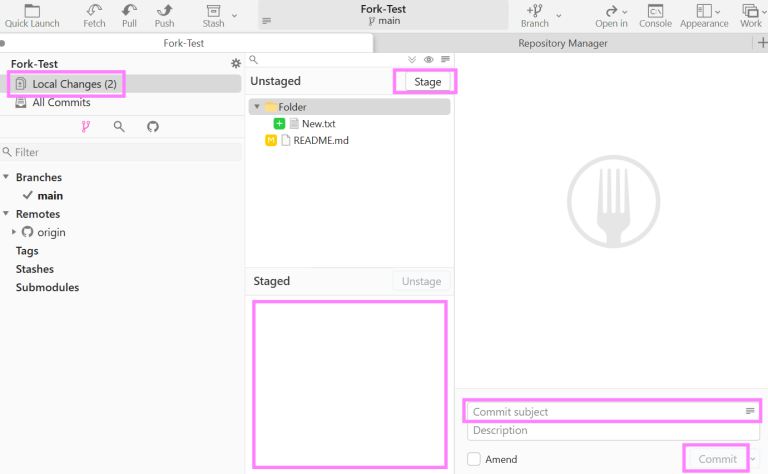Select the Submodules section
Viewport: 768px width, 474px height.
[47, 287]
